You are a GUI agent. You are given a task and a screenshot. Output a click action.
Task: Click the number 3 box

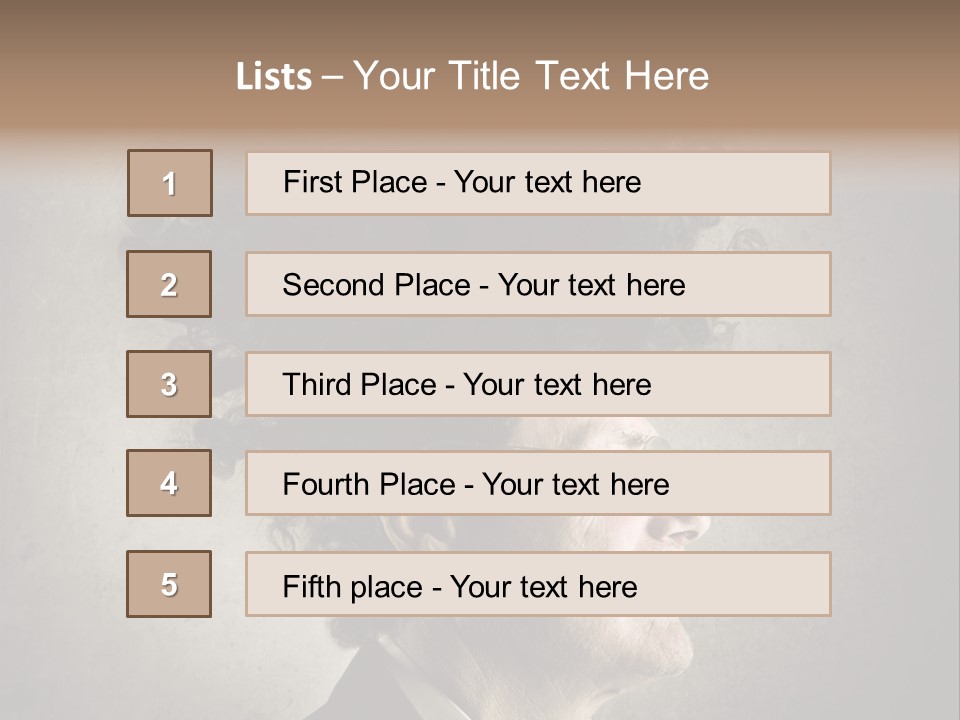click(x=169, y=384)
